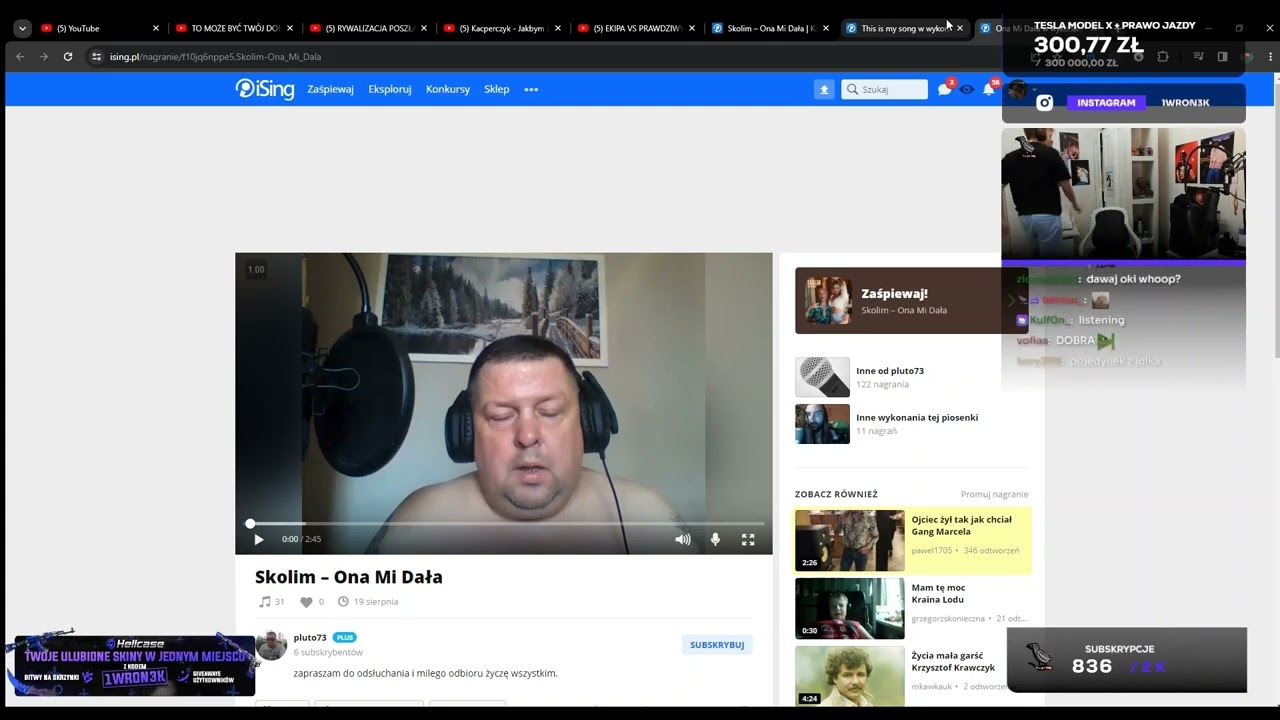Click the PLUS badge next to pluto73
The height and width of the screenshot is (720, 1280).
pyautogui.click(x=344, y=637)
